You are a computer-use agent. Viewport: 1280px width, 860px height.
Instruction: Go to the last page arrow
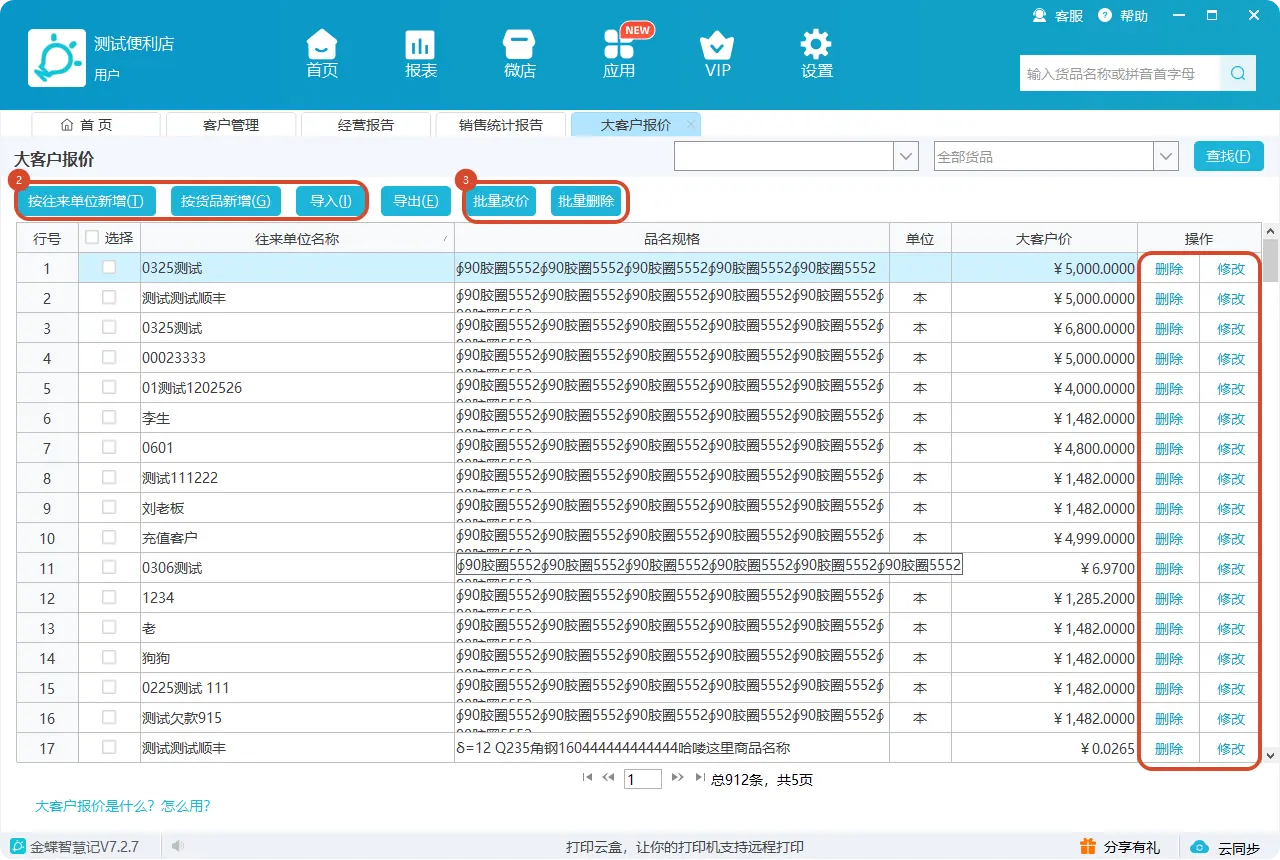pyautogui.click(x=699, y=778)
